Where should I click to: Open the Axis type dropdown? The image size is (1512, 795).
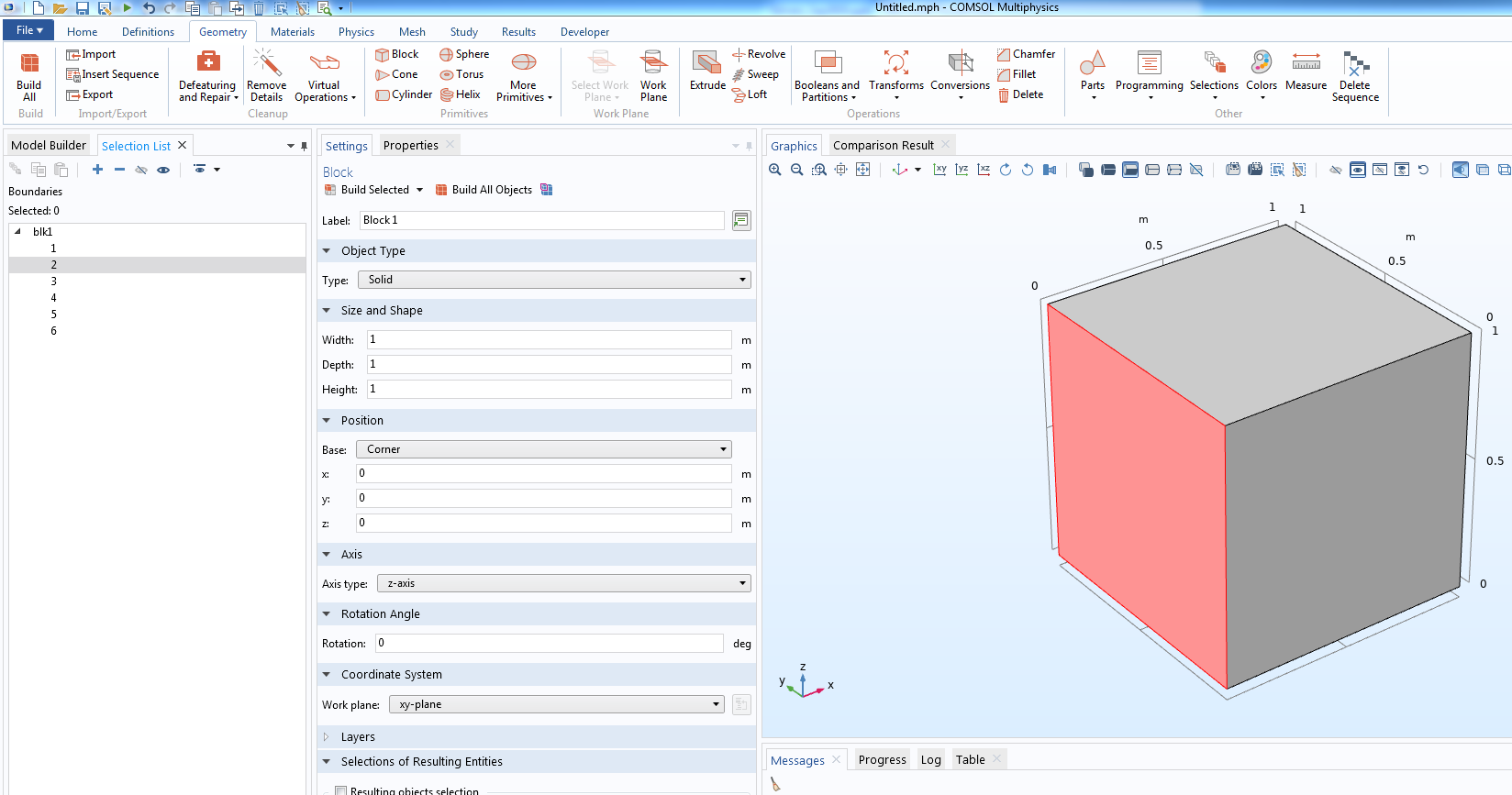563,583
